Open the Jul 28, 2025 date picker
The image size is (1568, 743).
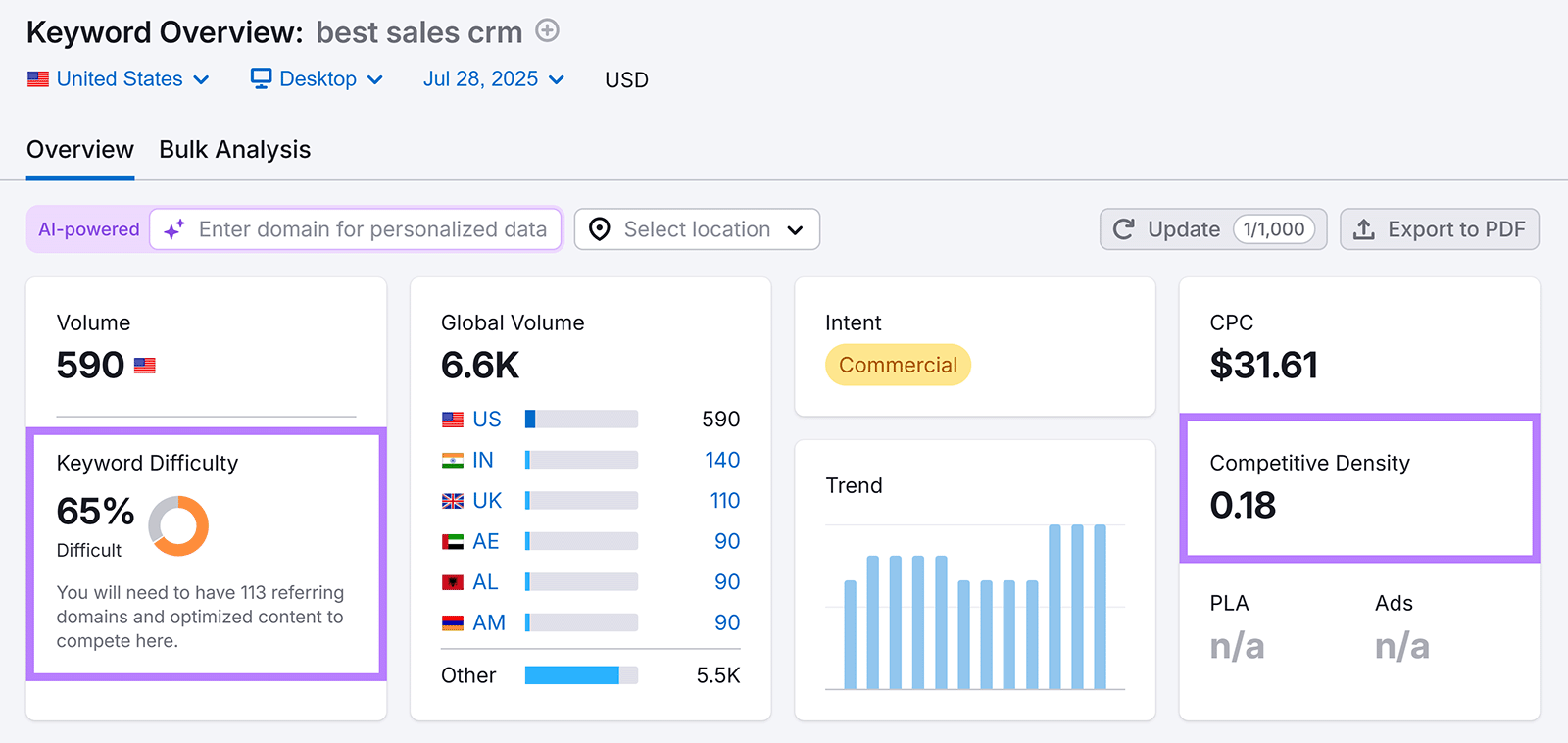(x=493, y=78)
